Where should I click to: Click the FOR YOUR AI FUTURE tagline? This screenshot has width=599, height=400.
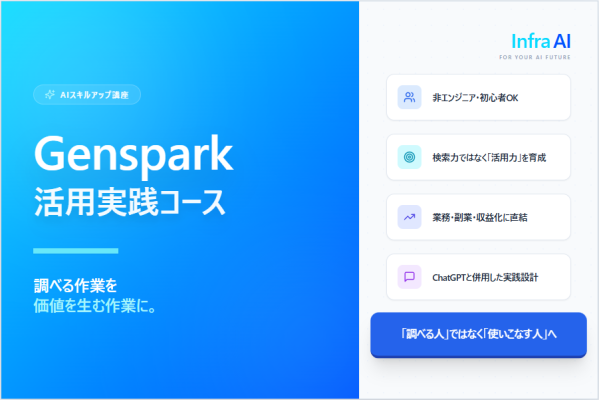[x=534, y=57]
